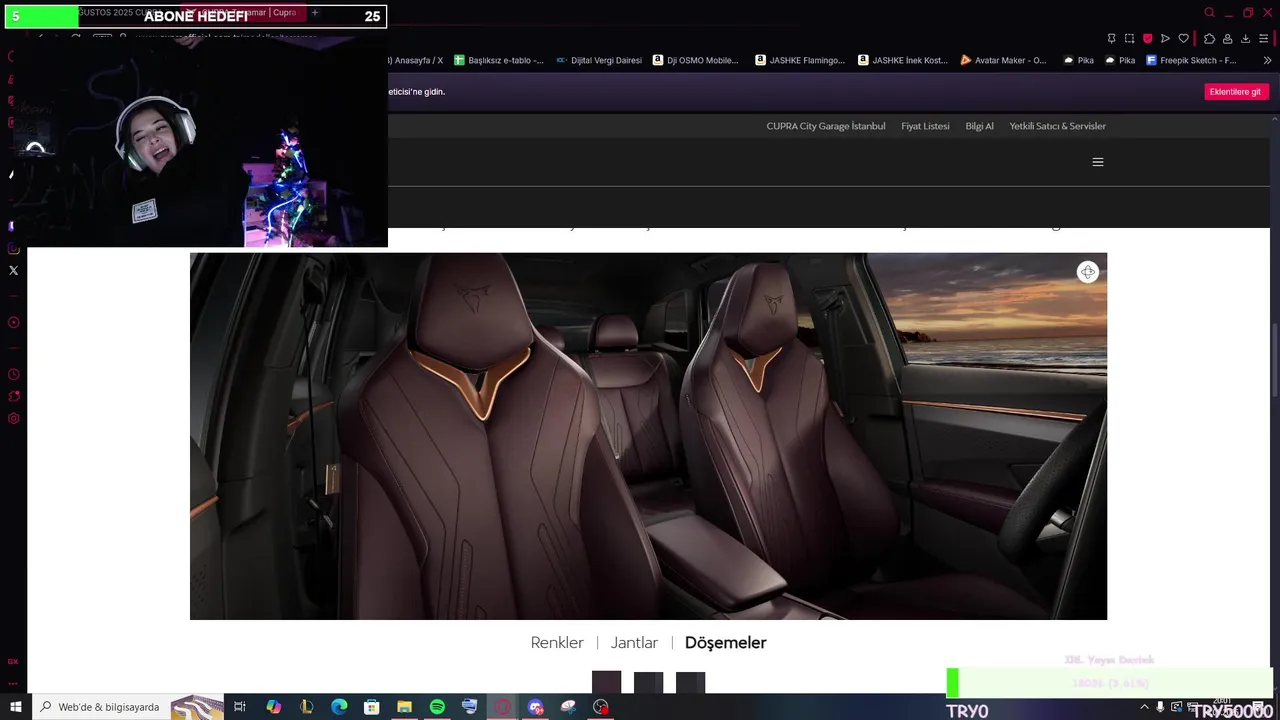Open the profile account icon
This screenshot has height=720, width=1280.
tap(1227, 39)
